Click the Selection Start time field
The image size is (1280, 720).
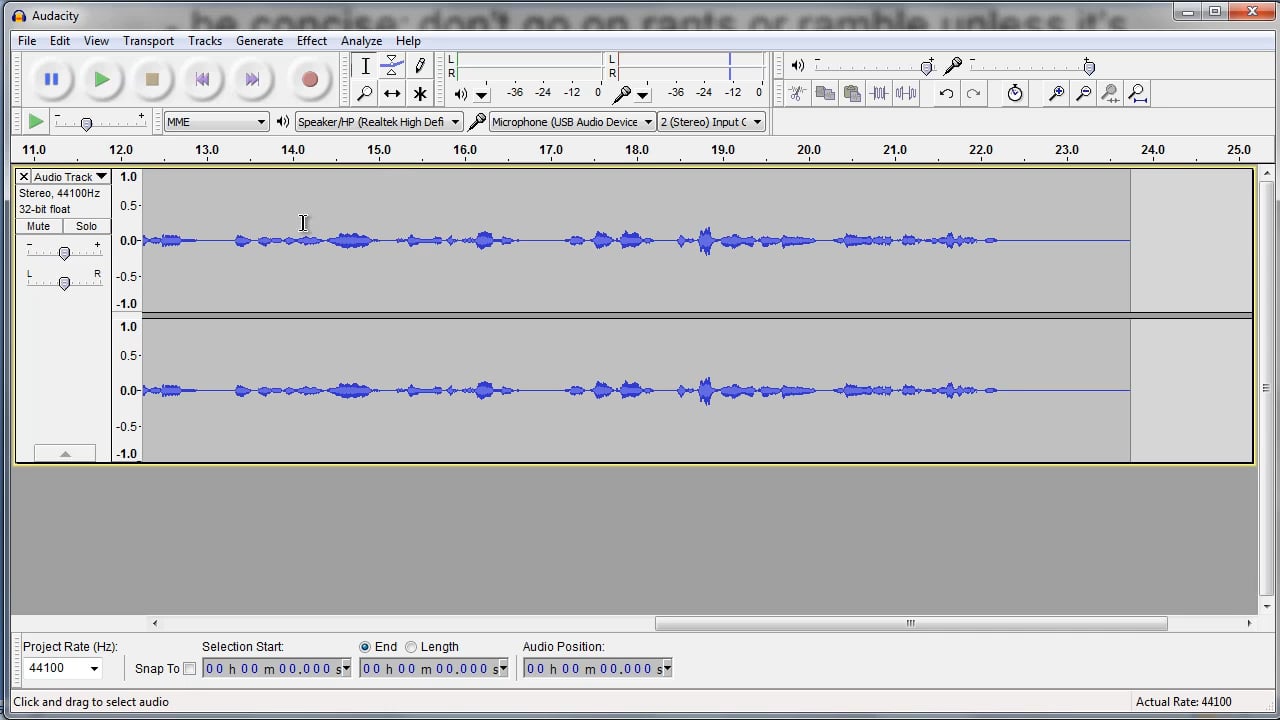[x=270, y=668]
